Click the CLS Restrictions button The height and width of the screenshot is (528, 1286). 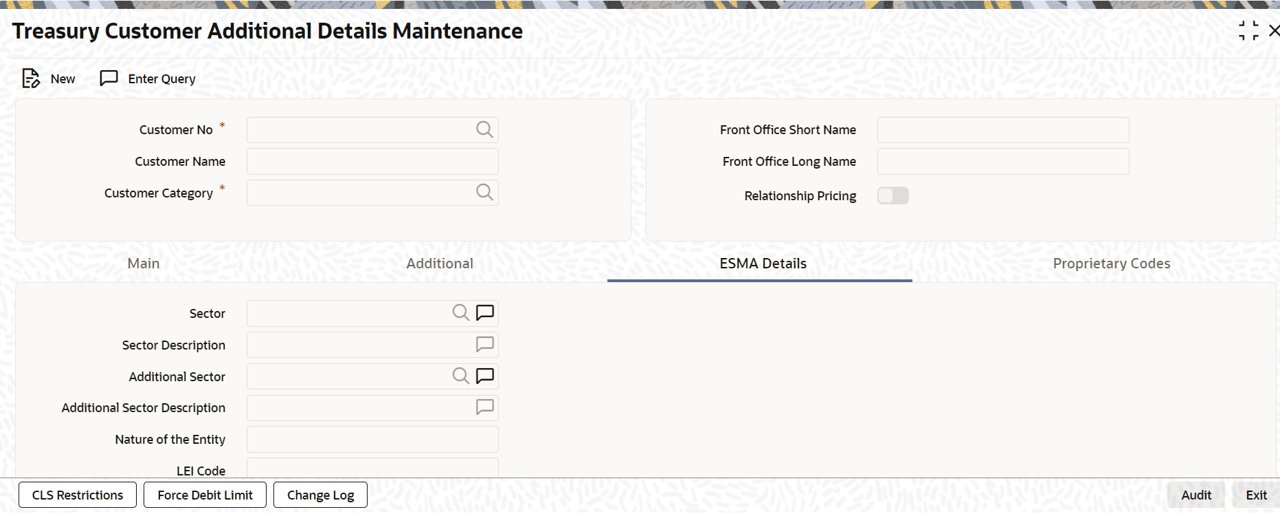tap(78, 495)
